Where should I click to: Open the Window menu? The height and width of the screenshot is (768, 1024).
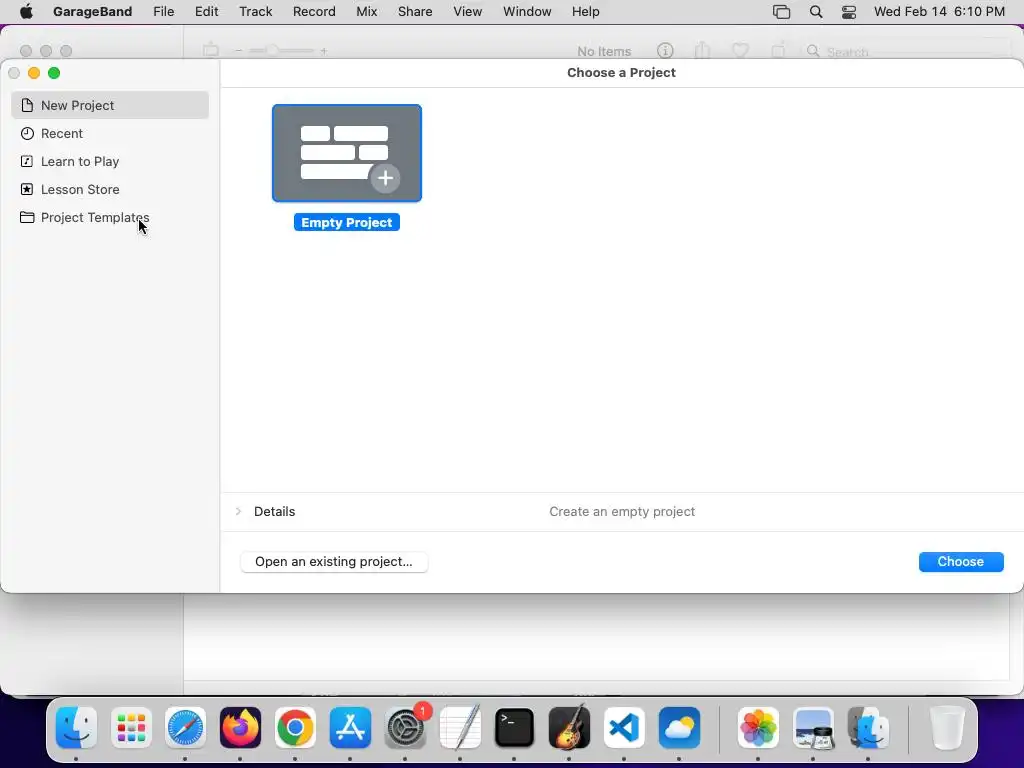pos(527,12)
